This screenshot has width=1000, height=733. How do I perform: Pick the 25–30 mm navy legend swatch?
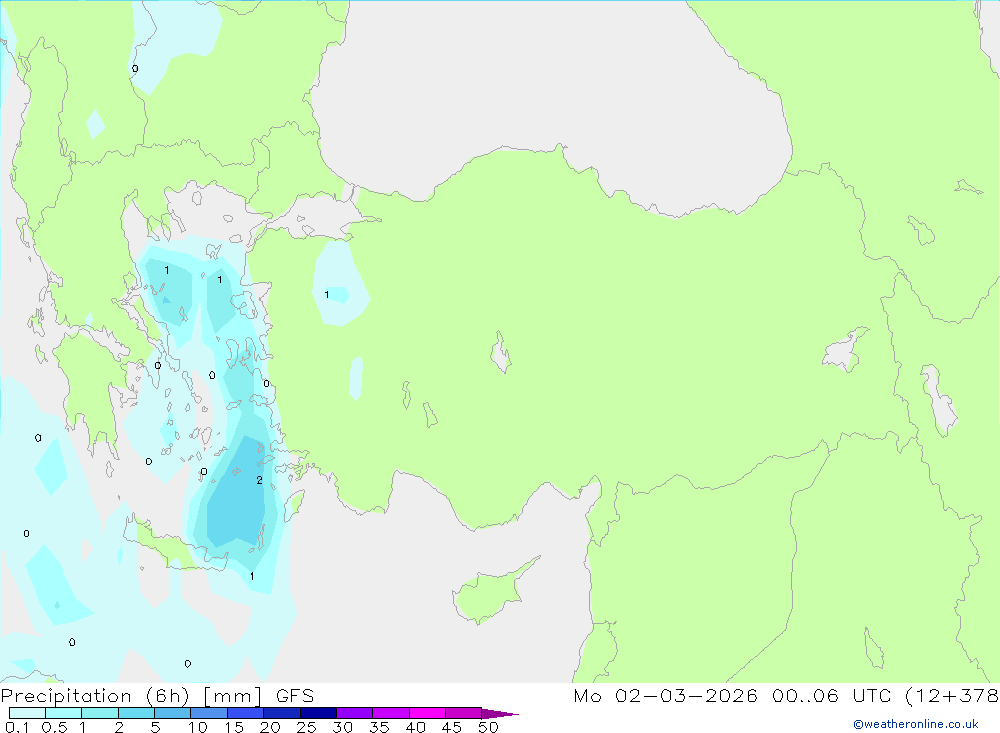tap(318, 713)
